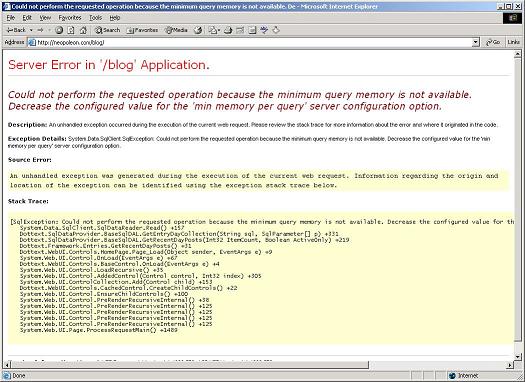Click the Forward arrow button

41,30
